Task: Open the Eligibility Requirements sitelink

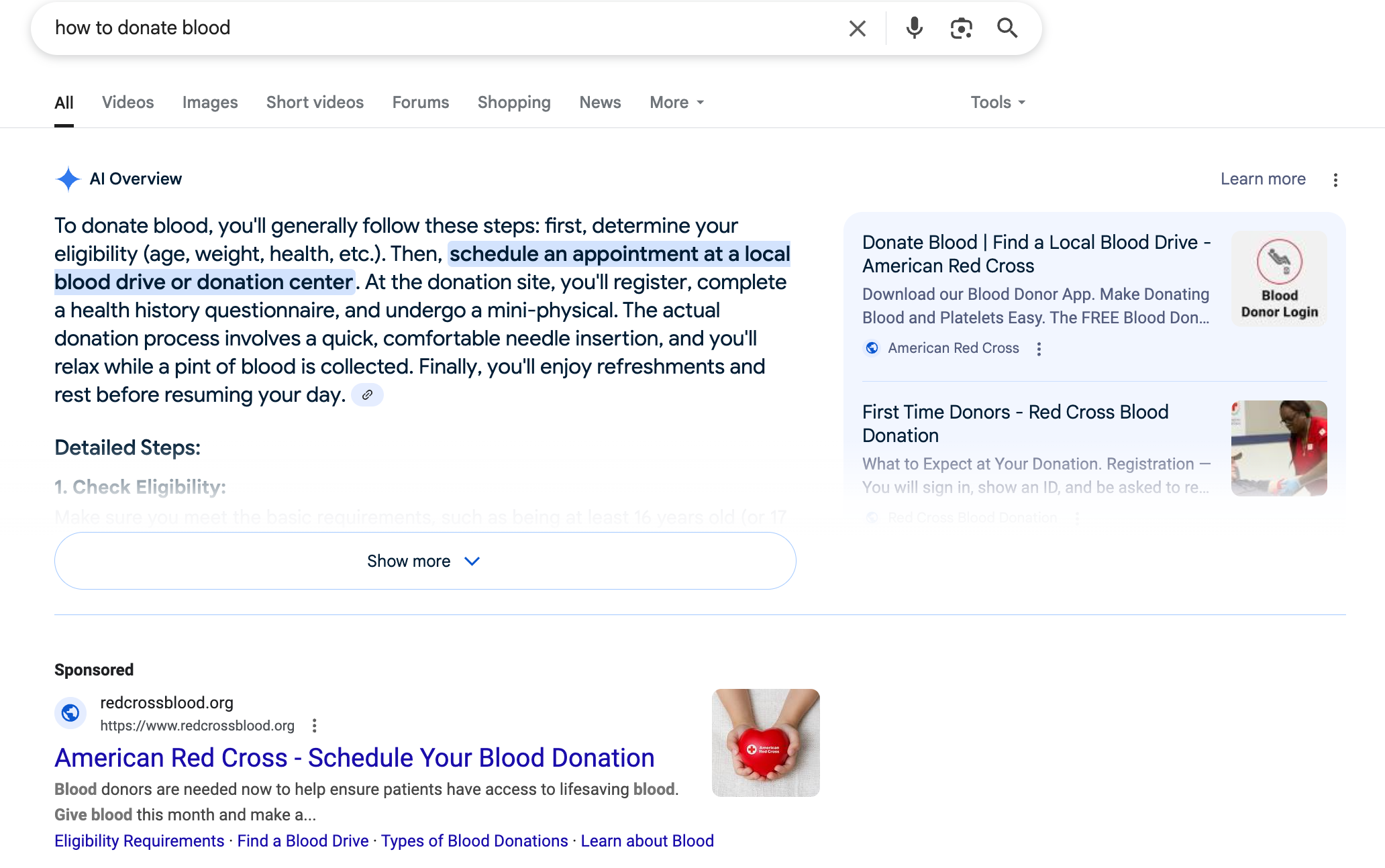Action: click(139, 841)
